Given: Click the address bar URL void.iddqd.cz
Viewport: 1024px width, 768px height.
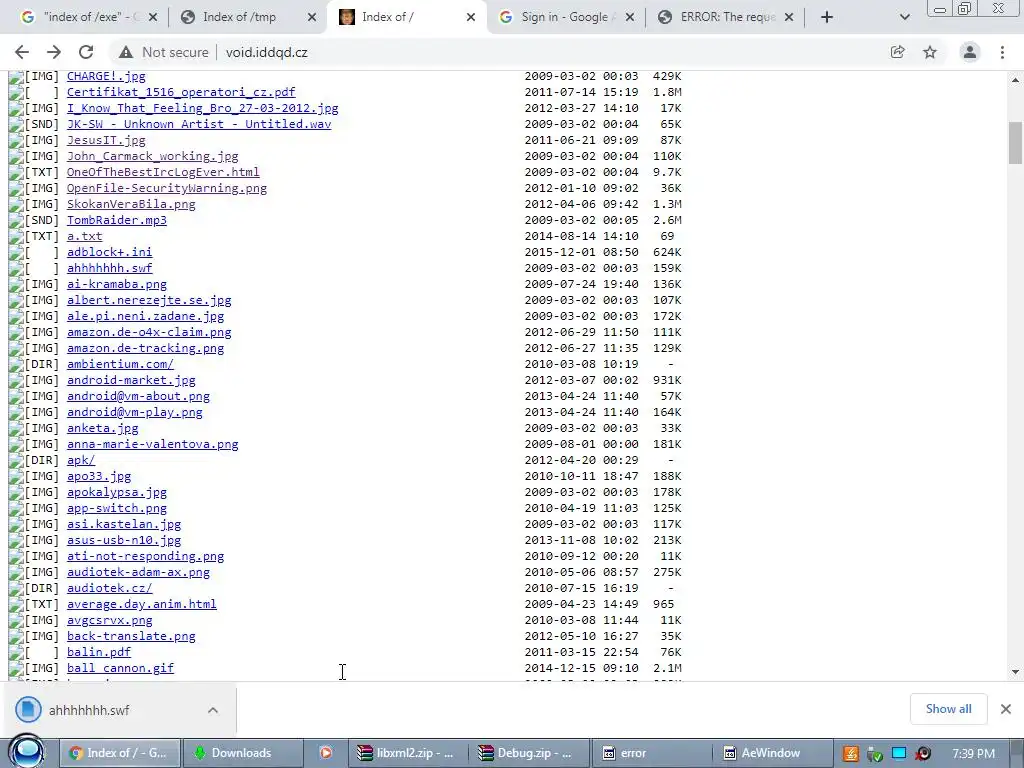Looking at the screenshot, I should [266, 52].
